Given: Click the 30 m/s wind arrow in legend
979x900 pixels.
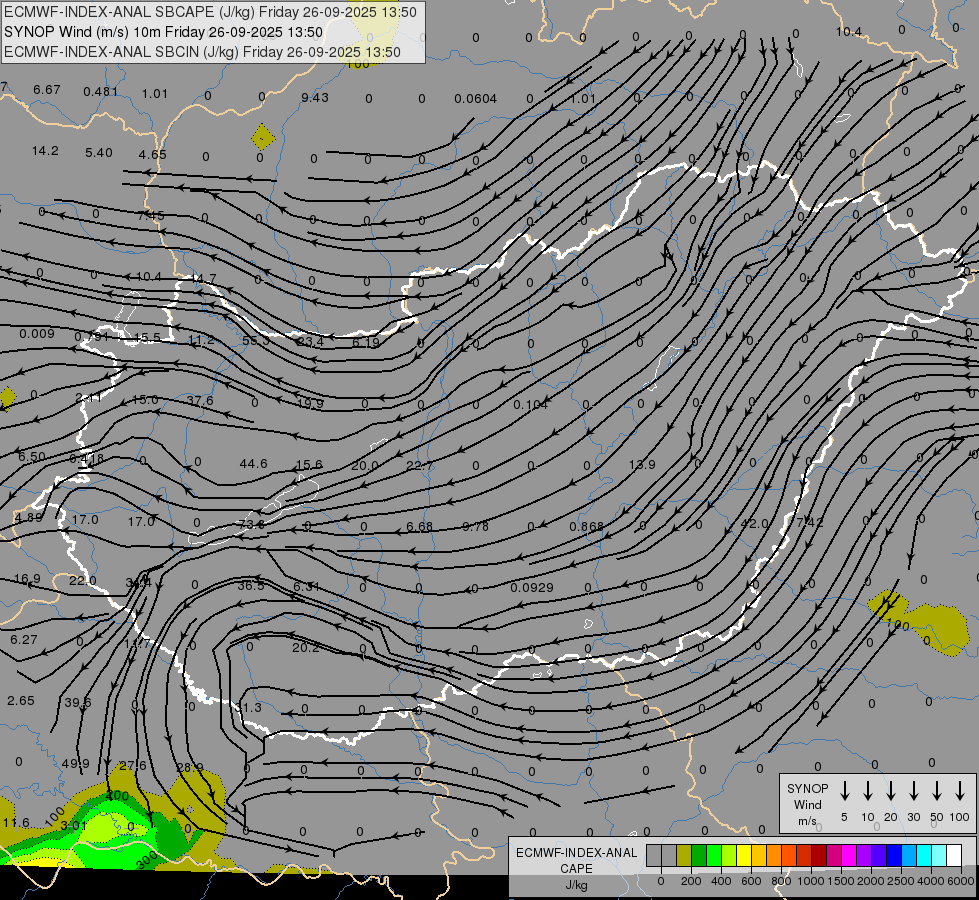Looking at the screenshot, I should pos(913,791).
